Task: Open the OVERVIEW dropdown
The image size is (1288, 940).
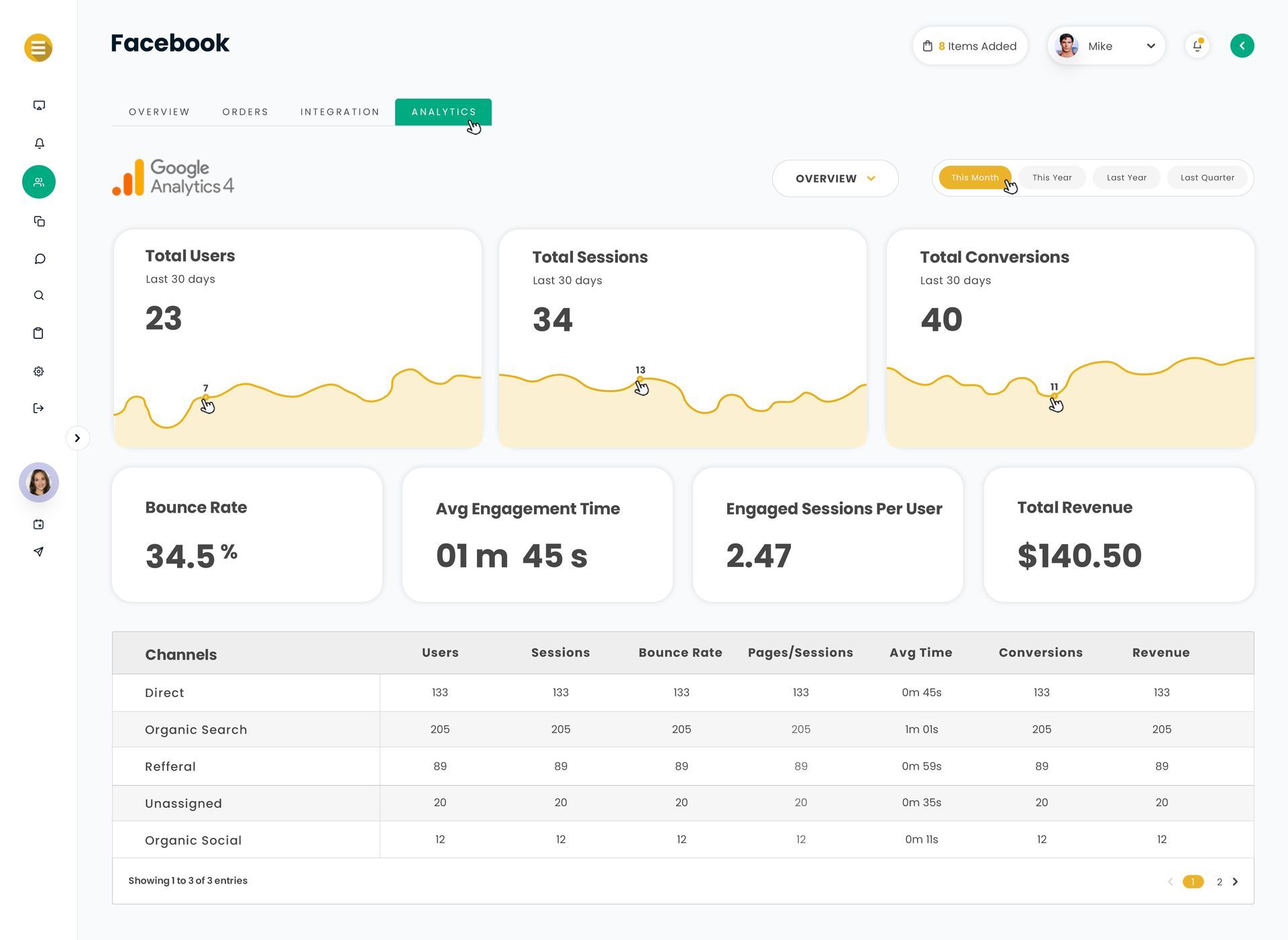Action: click(x=835, y=178)
